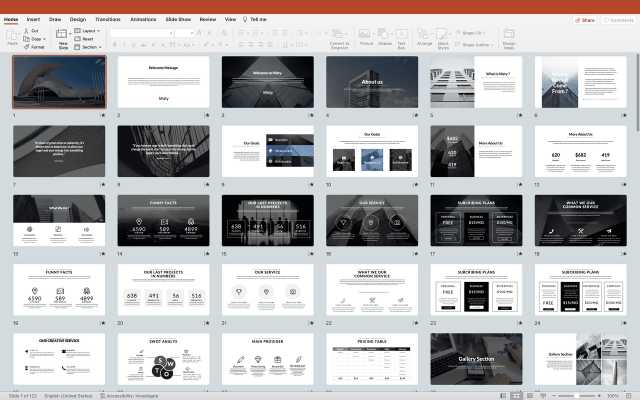The height and width of the screenshot is (400, 640).
Task: Click the Convert to SmartArt icon
Action: pos(340,37)
